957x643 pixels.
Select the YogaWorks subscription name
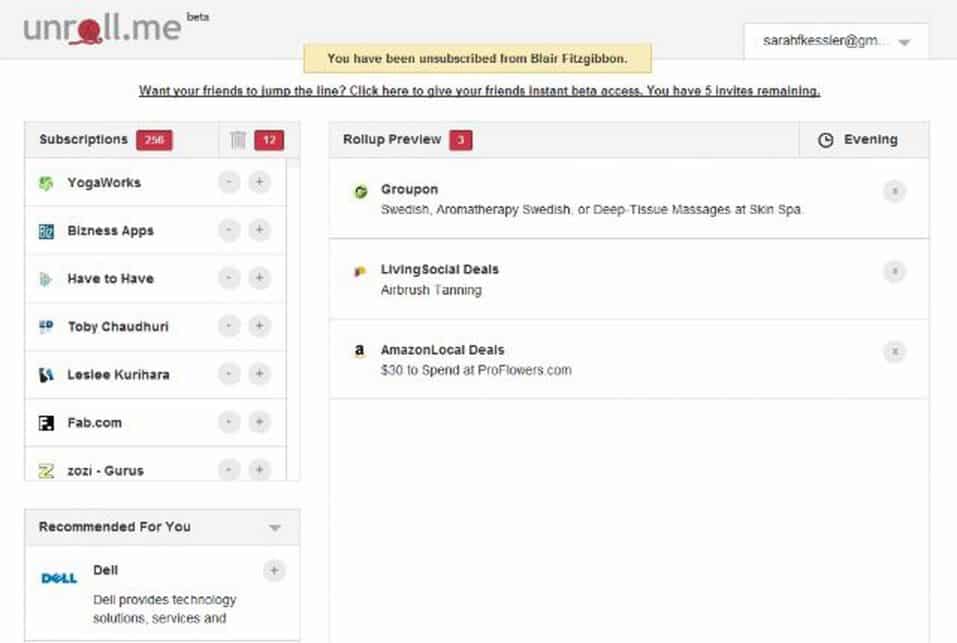[104, 182]
